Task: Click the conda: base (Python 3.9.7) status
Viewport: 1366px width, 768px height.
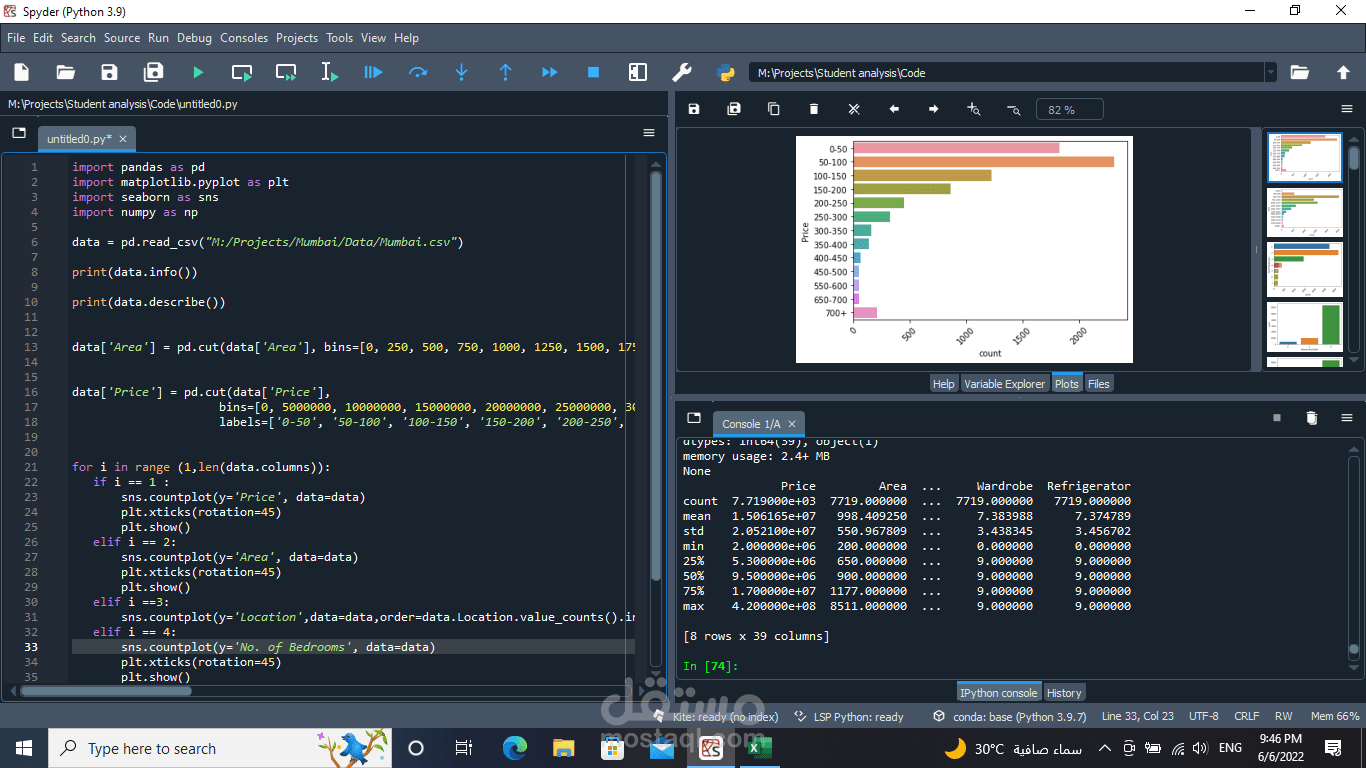Action: (x=1009, y=717)
